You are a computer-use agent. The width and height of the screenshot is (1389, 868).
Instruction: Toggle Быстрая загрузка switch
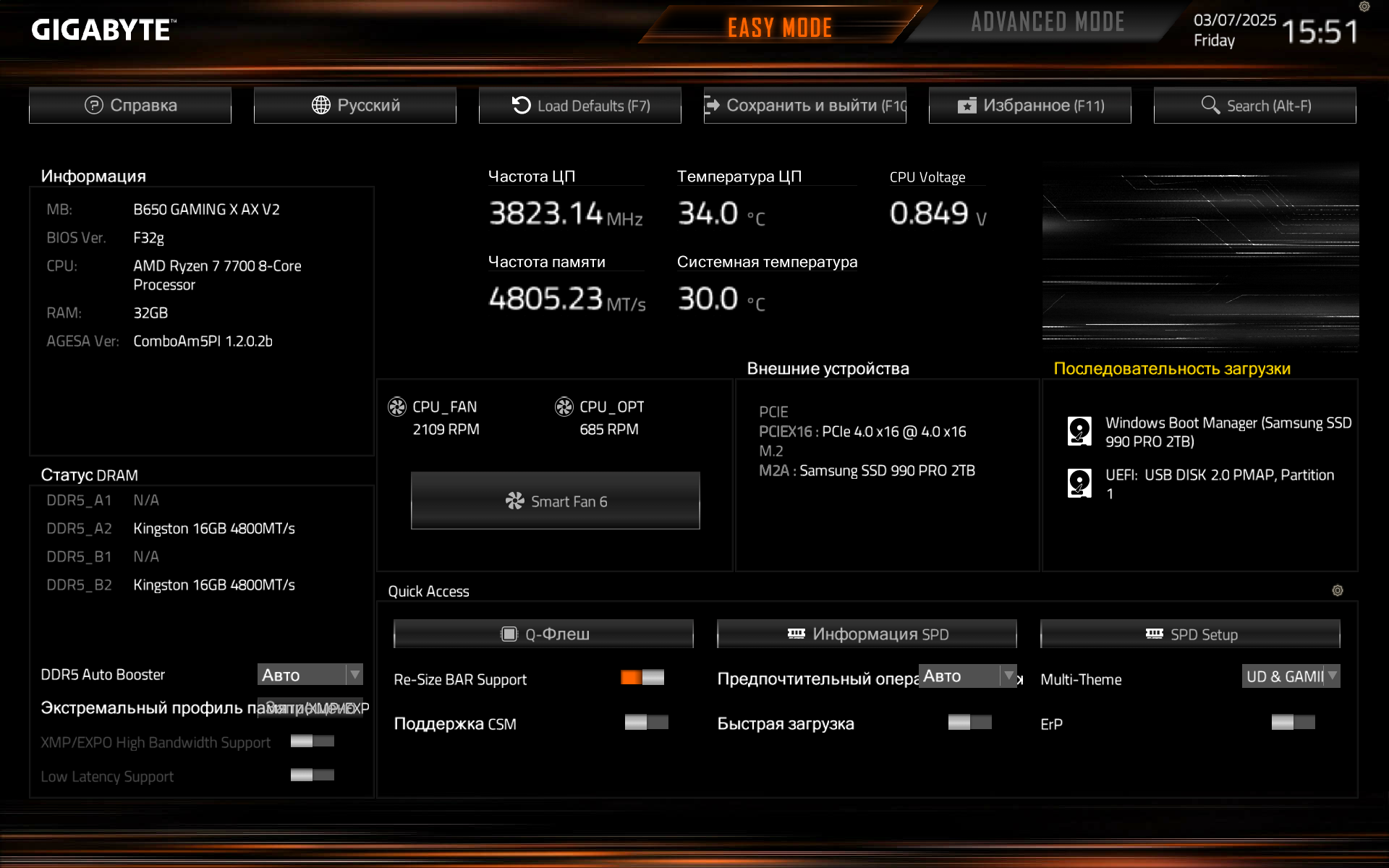[970, 722]
